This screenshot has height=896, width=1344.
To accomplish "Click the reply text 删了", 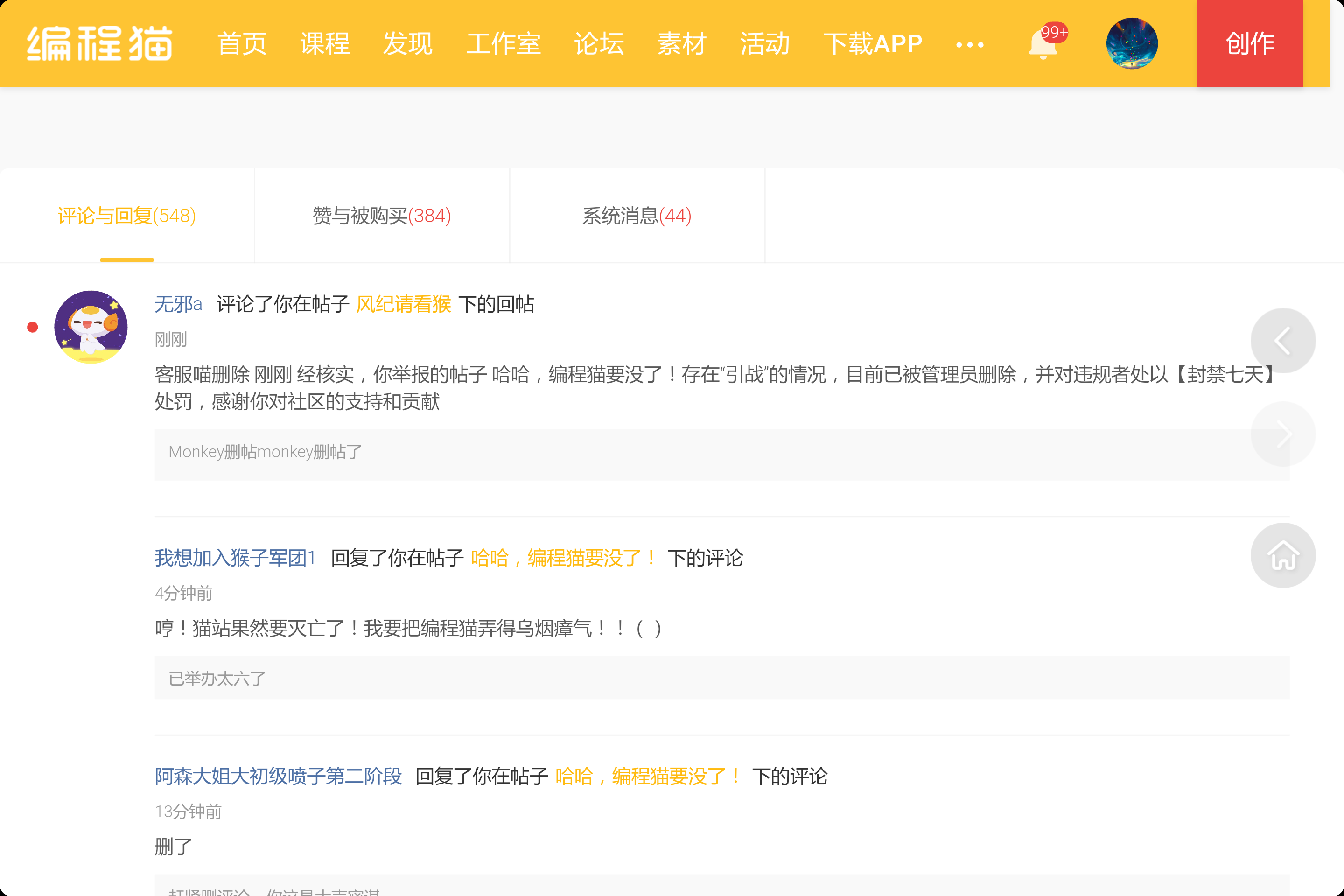I will (x=174, y=846).
